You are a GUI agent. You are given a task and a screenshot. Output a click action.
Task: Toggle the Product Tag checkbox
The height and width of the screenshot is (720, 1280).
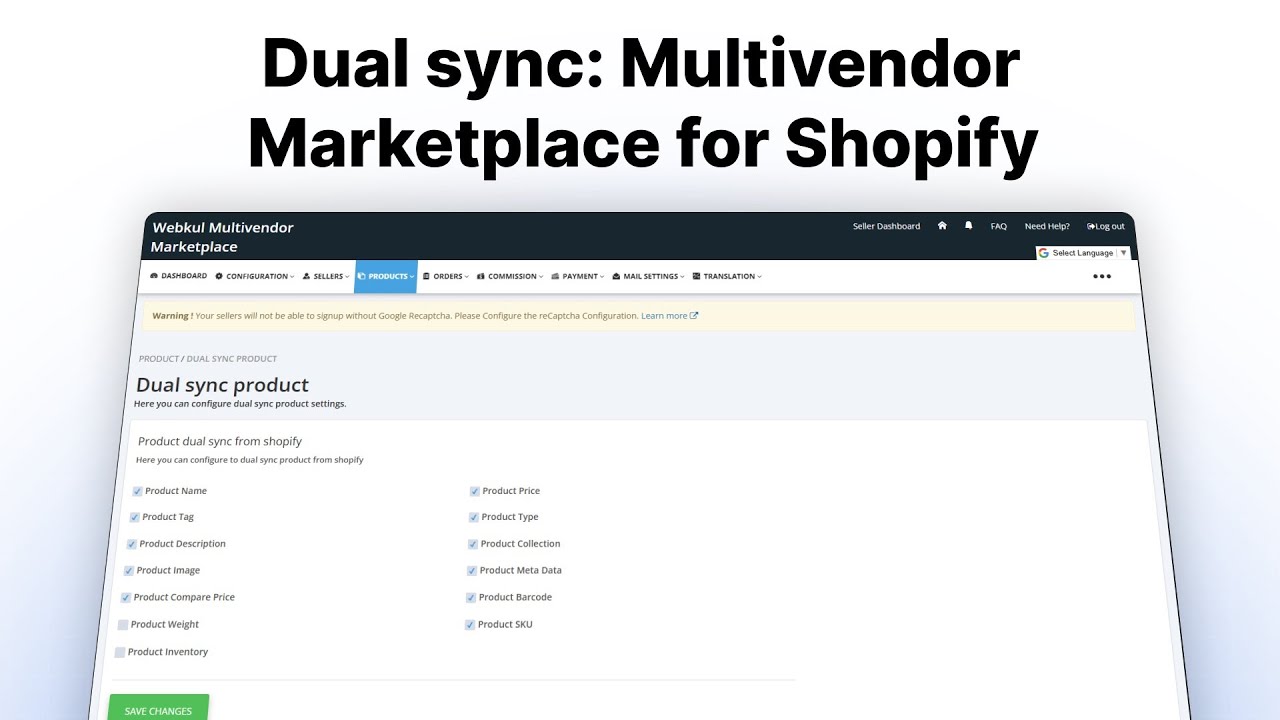pos(135,517)
